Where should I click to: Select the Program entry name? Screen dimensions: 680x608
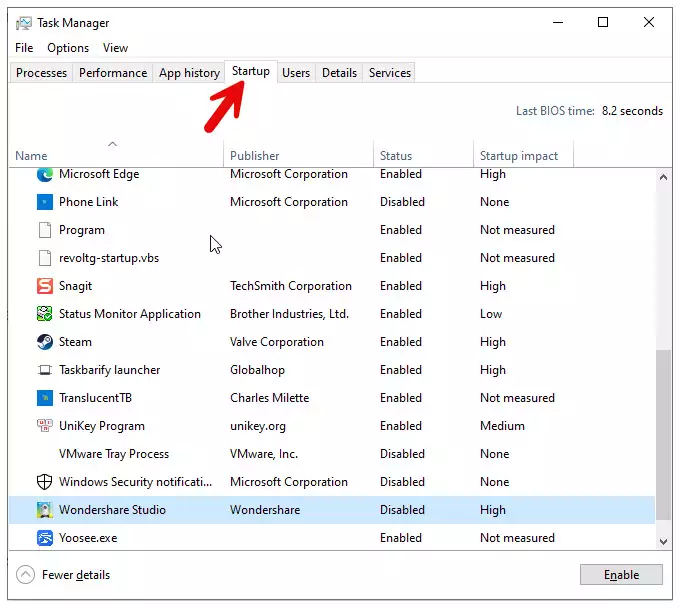tap(82, 230)
